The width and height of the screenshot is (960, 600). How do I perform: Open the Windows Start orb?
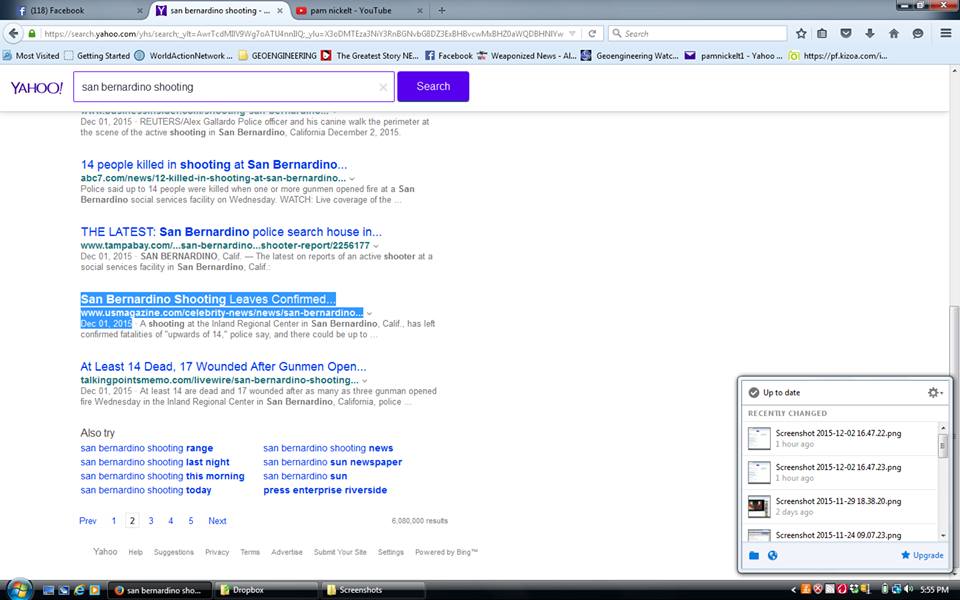(19, 589)
